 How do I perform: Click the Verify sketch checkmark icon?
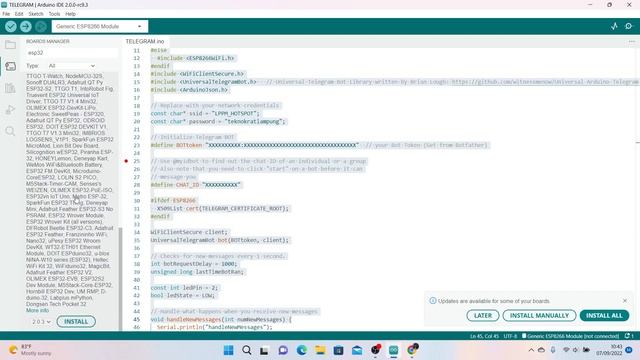point(11,27)
